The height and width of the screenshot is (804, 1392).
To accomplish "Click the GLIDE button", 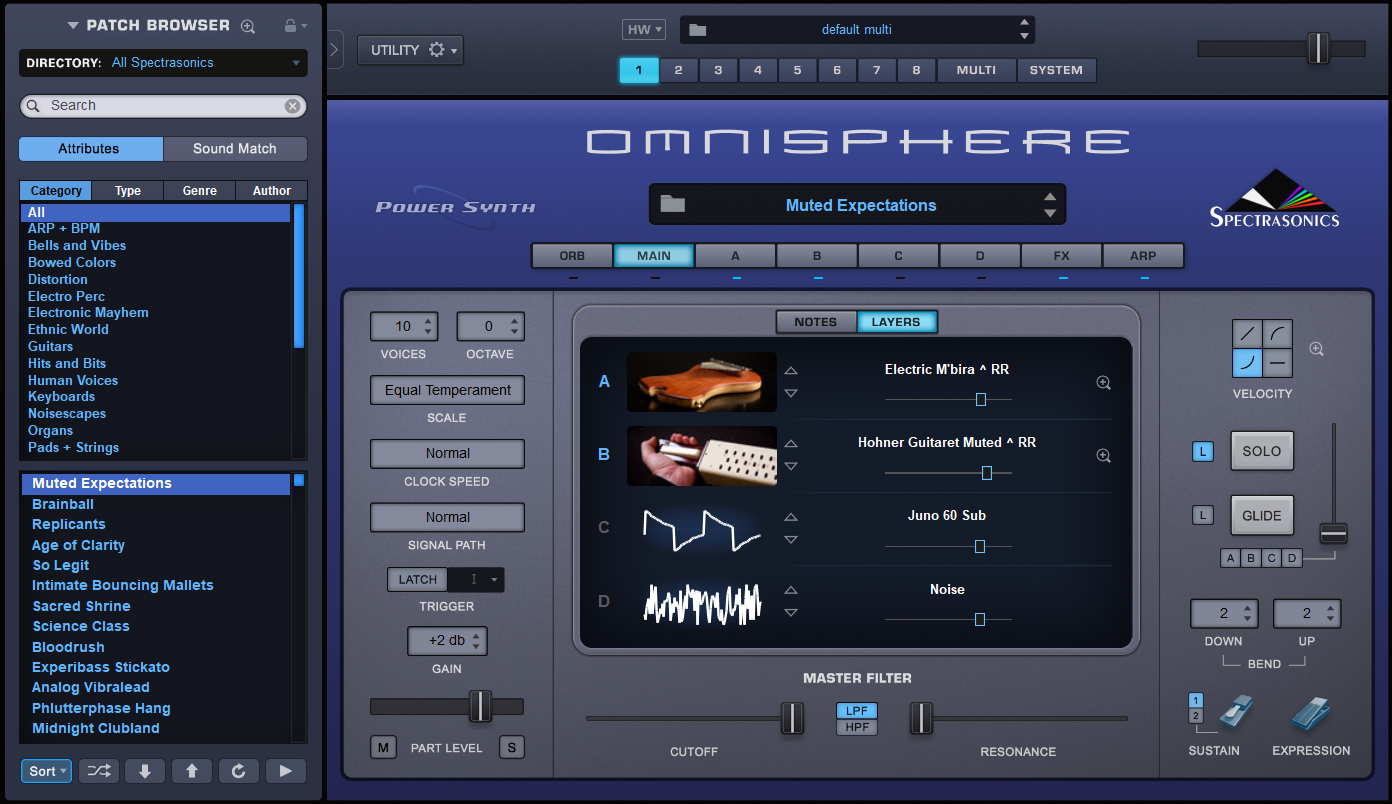I will point(1262,516).
